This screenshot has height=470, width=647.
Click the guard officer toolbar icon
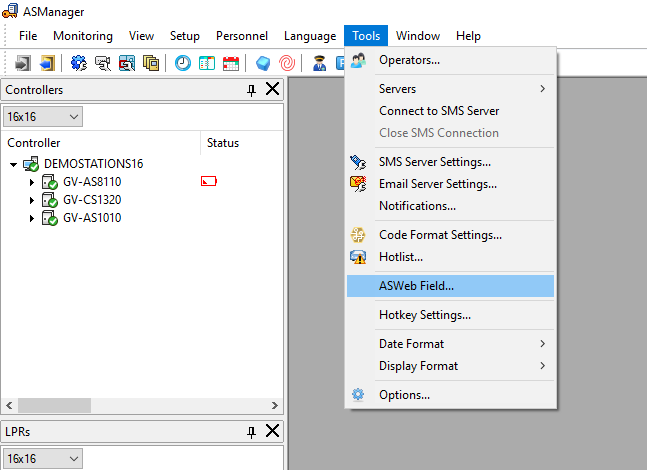coord(319,63)
